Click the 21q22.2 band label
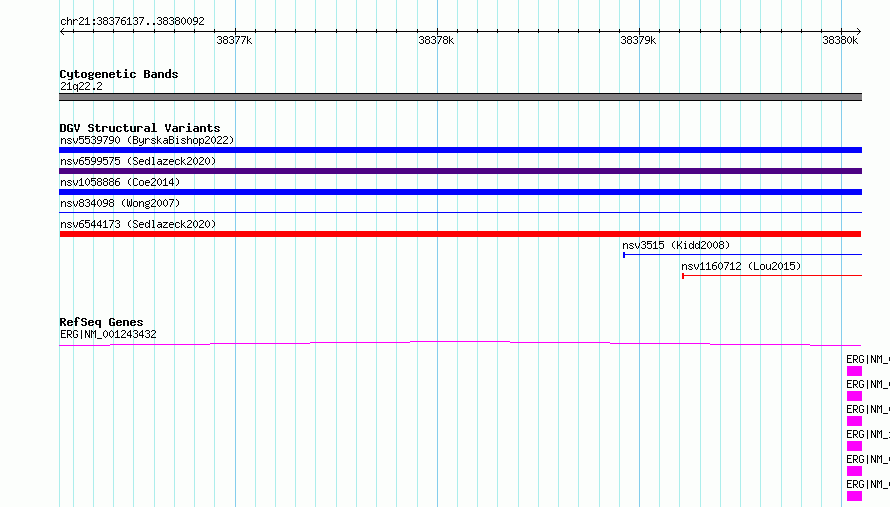This screenshot has height=507, width=890. coord(81,86)
